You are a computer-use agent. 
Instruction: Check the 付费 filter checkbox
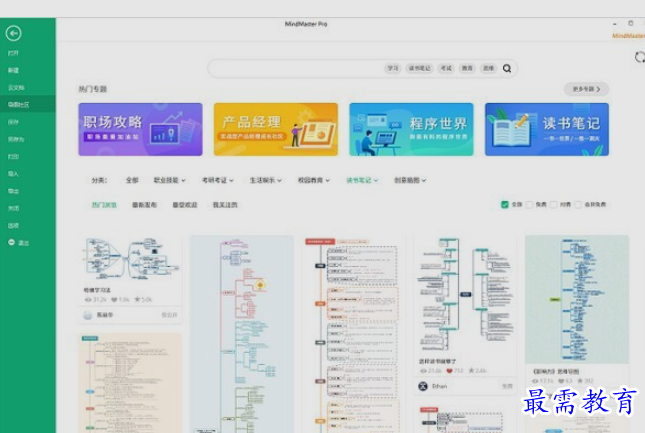coord(554,204)
